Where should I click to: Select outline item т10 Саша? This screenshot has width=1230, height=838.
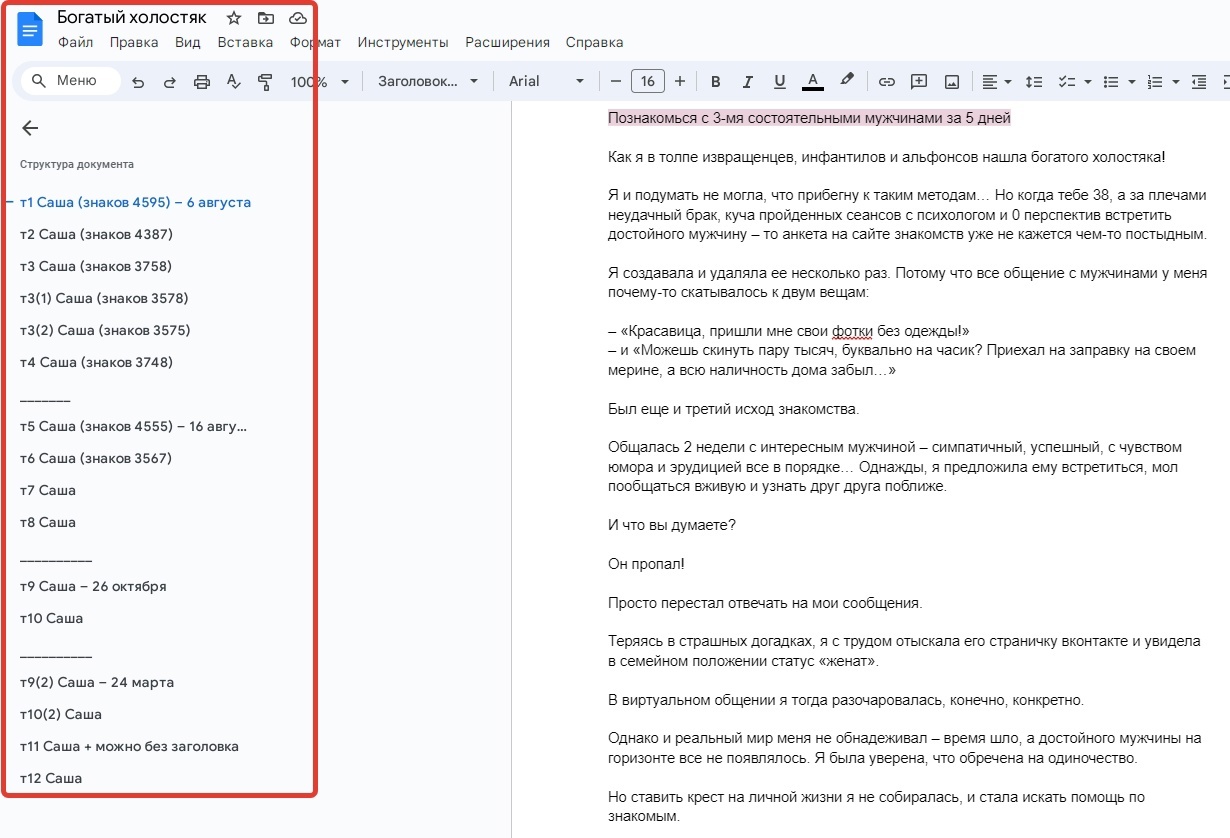(52, 618)
